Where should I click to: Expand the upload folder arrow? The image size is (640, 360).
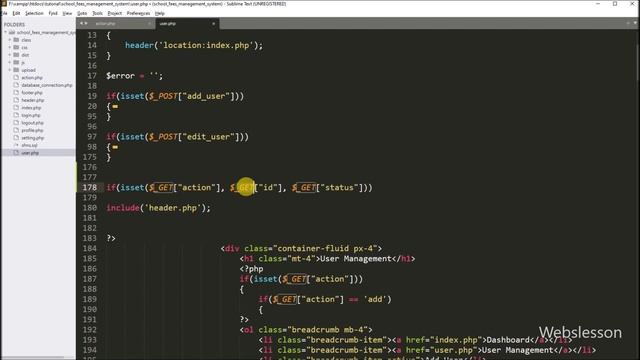[x=10, y=70]
